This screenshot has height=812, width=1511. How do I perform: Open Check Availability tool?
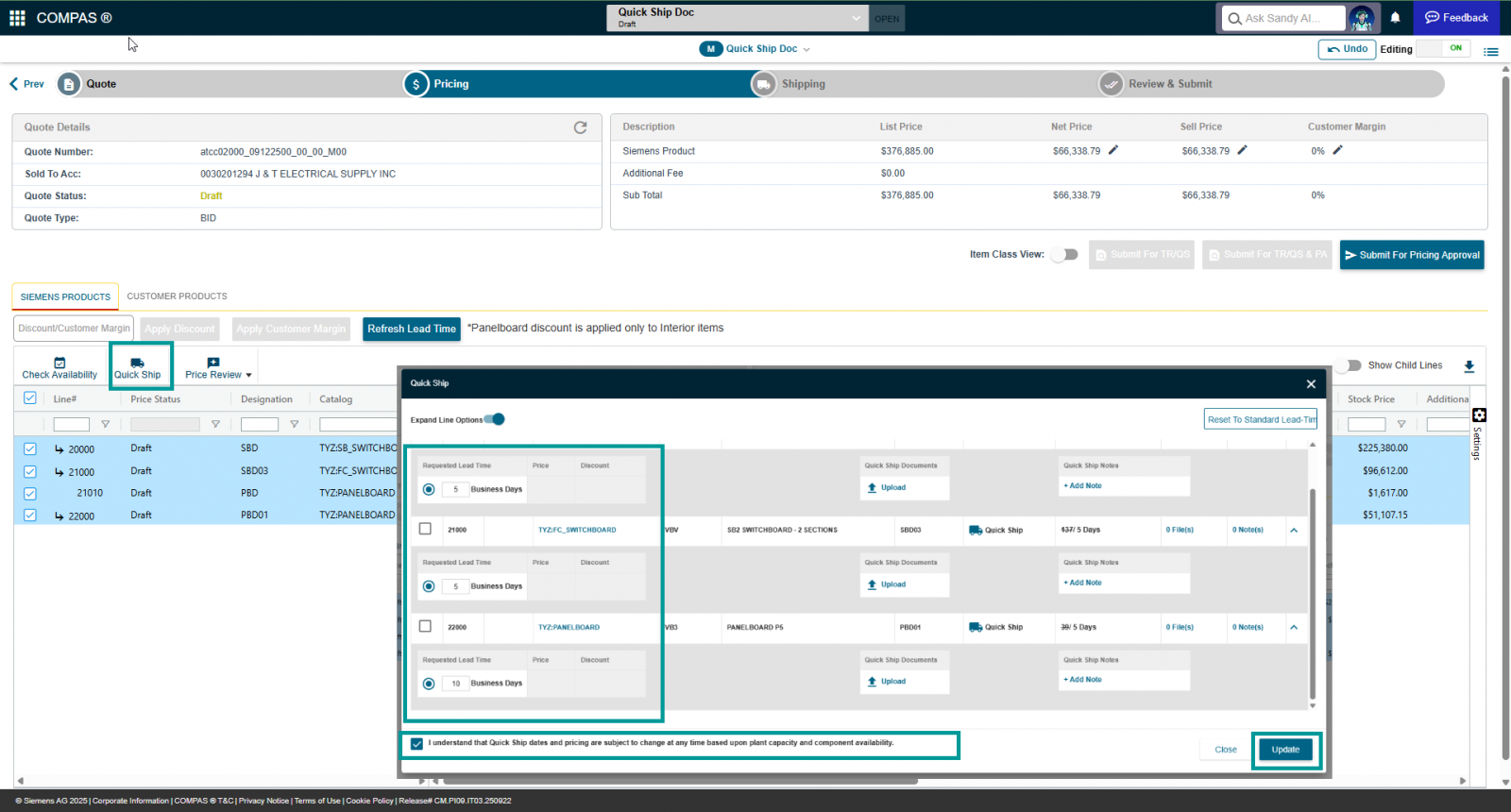59,368
